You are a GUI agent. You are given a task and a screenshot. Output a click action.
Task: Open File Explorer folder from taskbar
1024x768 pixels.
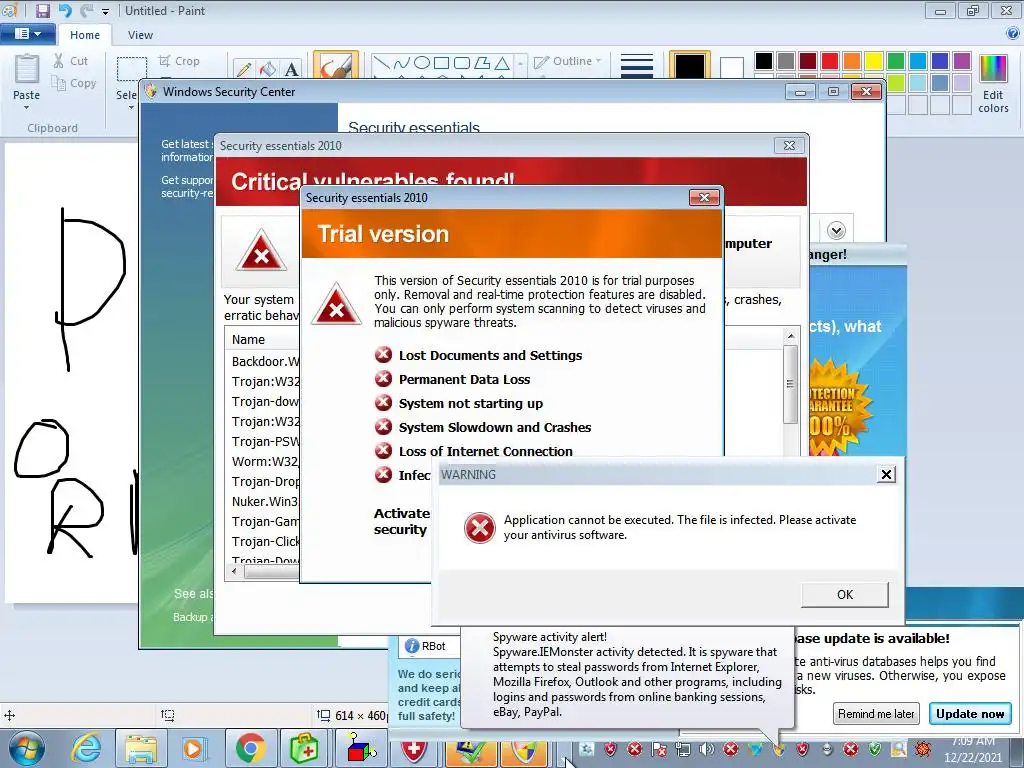[x=141, y=748]
